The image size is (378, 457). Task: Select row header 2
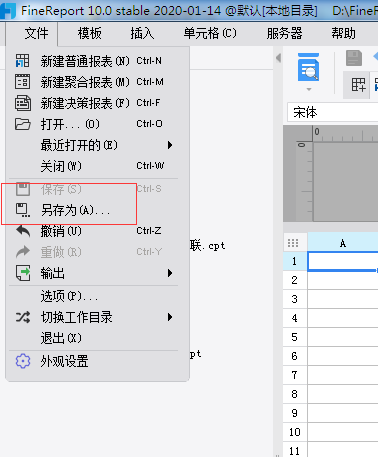point(295,280)
